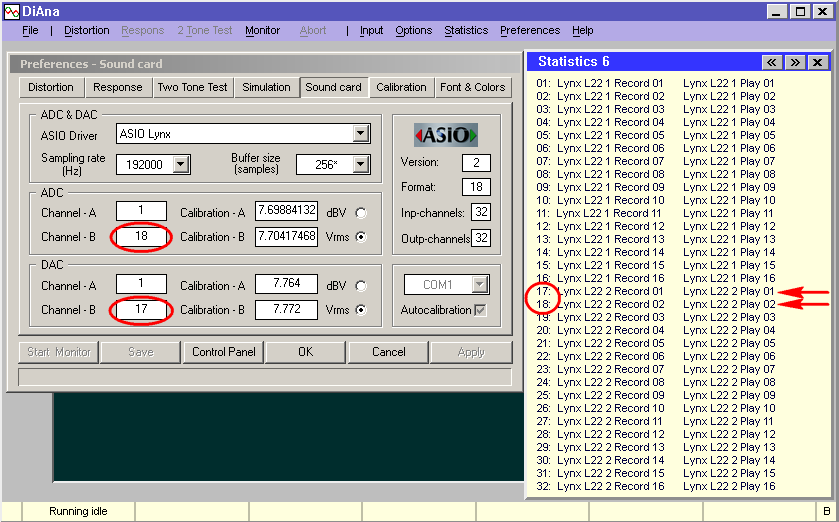Click the ASIO Version value box

476,163
